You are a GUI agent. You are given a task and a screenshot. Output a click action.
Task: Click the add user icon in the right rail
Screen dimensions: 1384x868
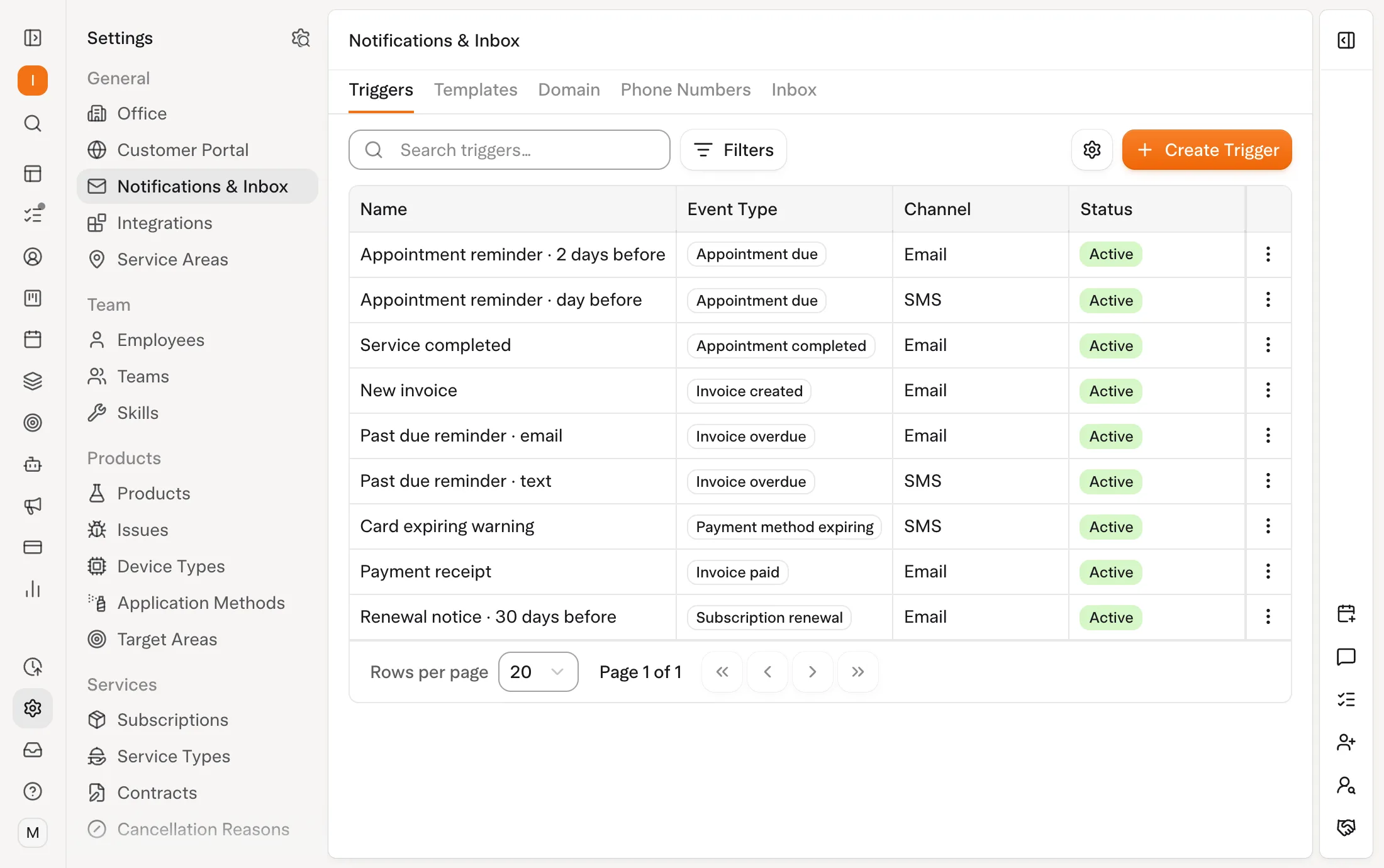click(1346, 742)
